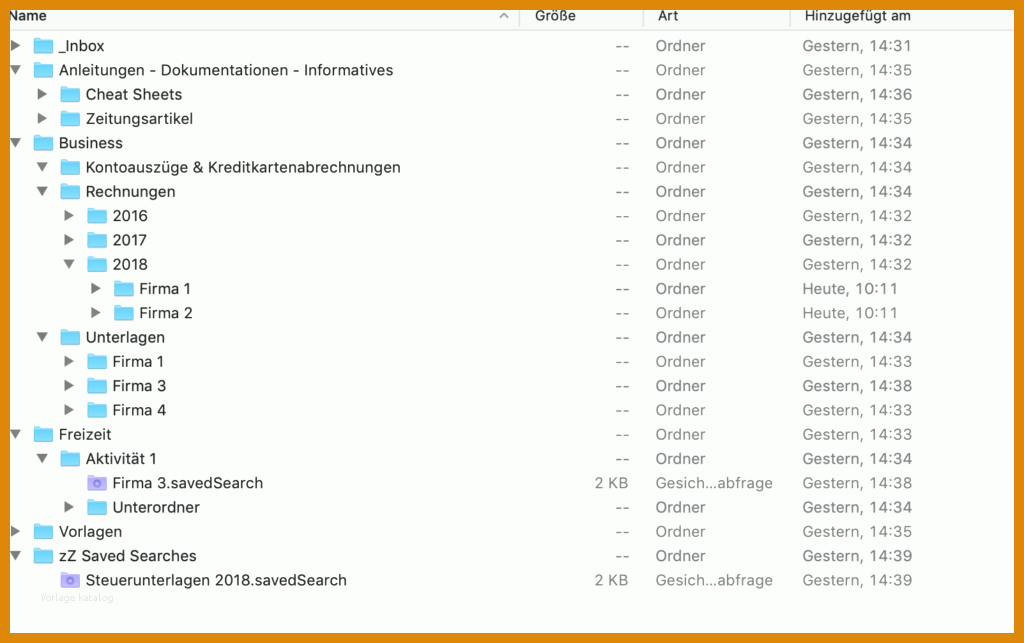The height and width of the screenshot is (643, 1024).
Task: Expand the Vorlagen folder triangle
Action: 16,531
